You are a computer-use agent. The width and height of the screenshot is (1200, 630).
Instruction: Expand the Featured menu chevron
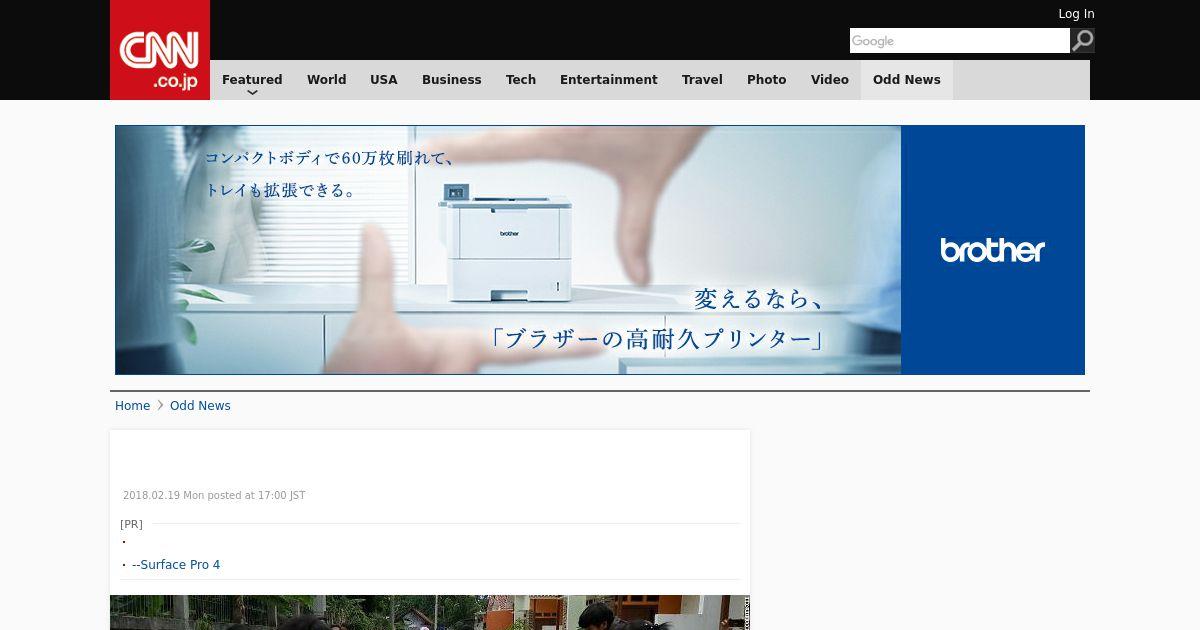[252, 92]
